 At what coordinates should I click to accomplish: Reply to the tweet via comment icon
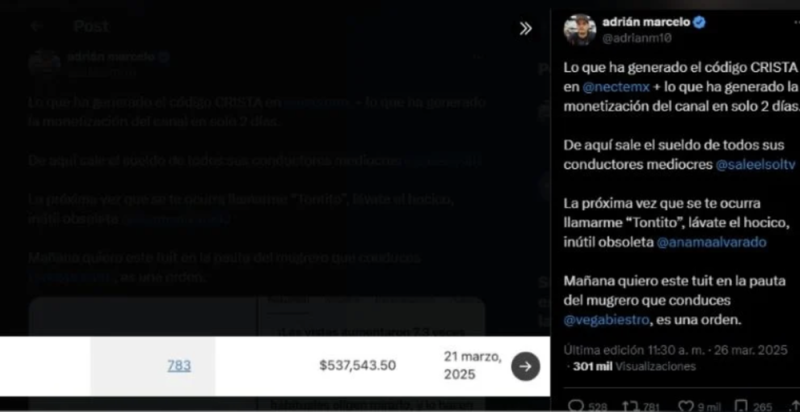[576, 406]
